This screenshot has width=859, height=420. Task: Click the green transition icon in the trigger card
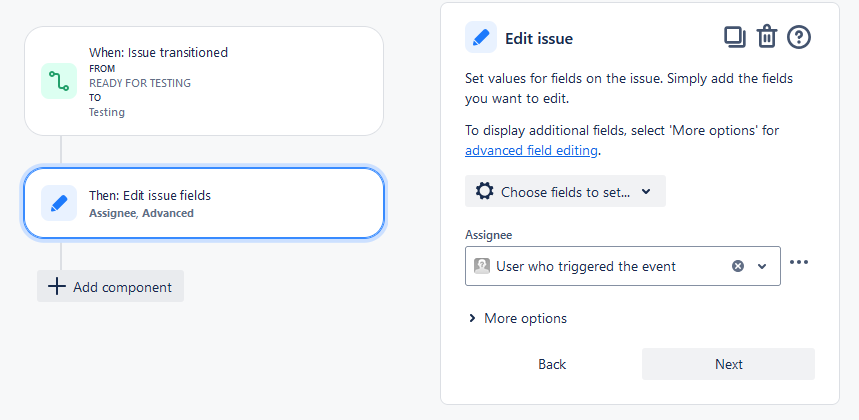[x=59, y=81]
